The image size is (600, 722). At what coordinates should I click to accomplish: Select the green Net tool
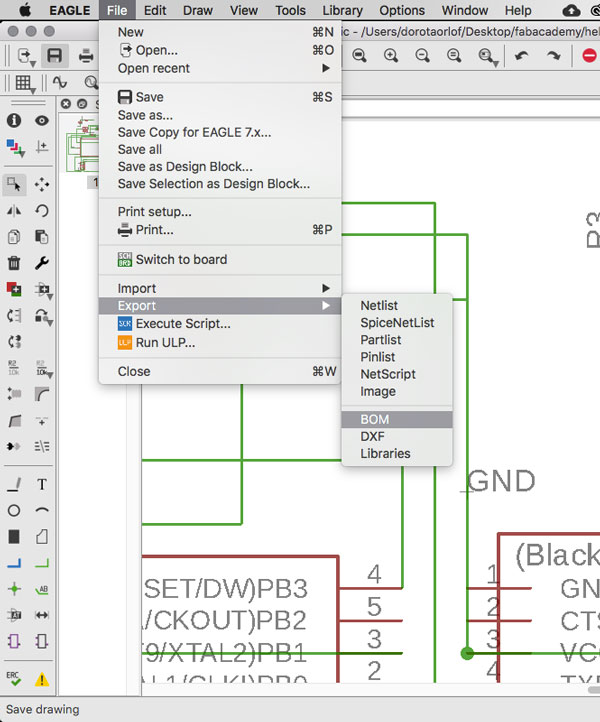coord(42,563)
